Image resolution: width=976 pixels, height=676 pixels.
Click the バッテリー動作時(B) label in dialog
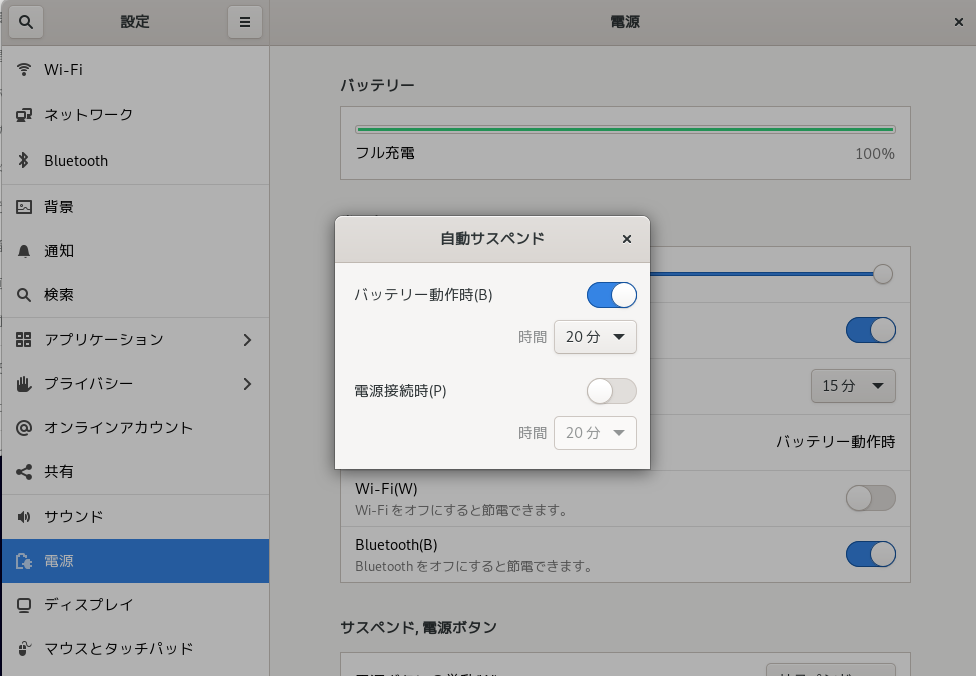pyautogui.click(x=423, y=295)
